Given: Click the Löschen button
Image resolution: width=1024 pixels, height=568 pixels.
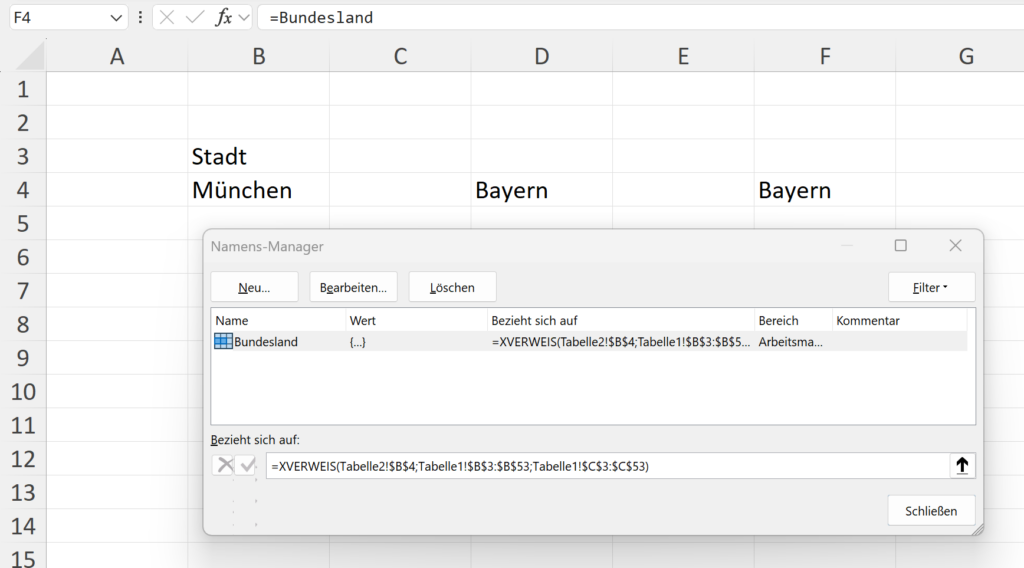Looking at the screenshot, I should coord(452,287).
